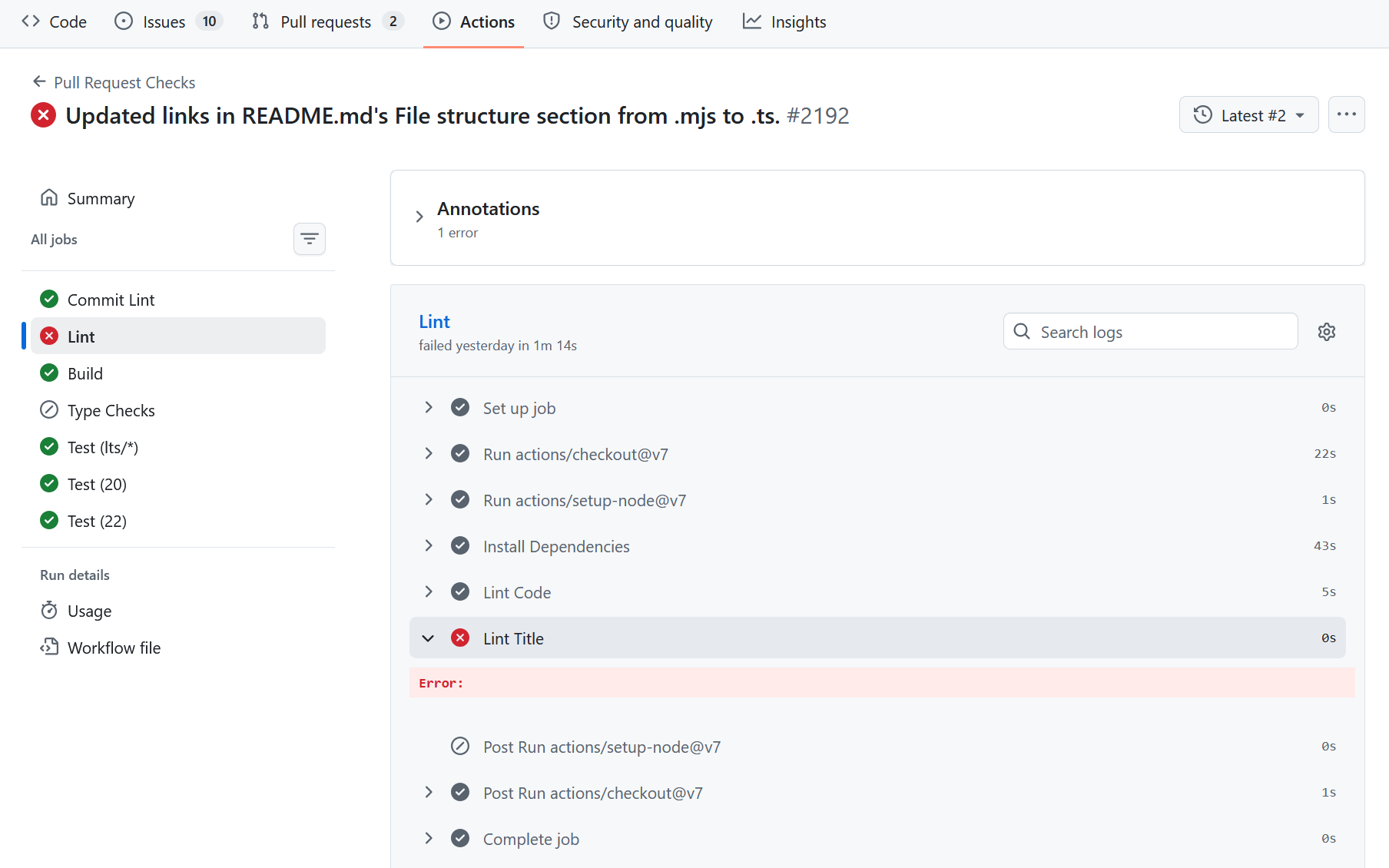
Task: Expand the Run actions/checkout@v7 step
Action: 429,453
